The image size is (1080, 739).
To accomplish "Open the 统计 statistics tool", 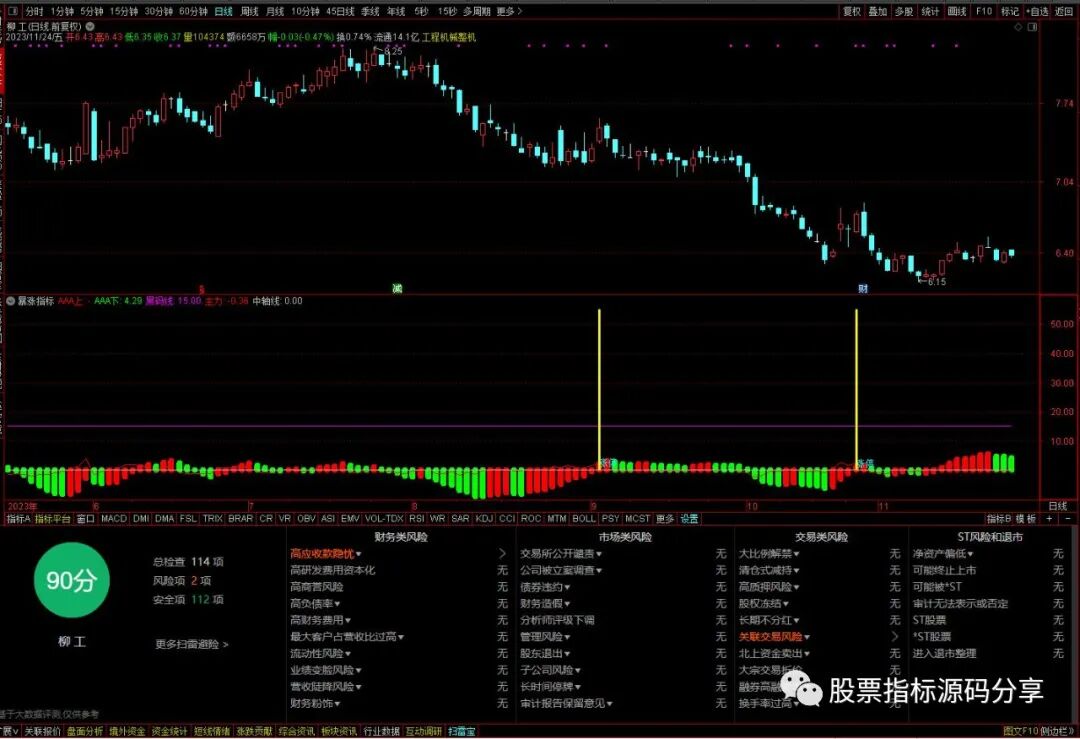I will click(x=930, y=11).
